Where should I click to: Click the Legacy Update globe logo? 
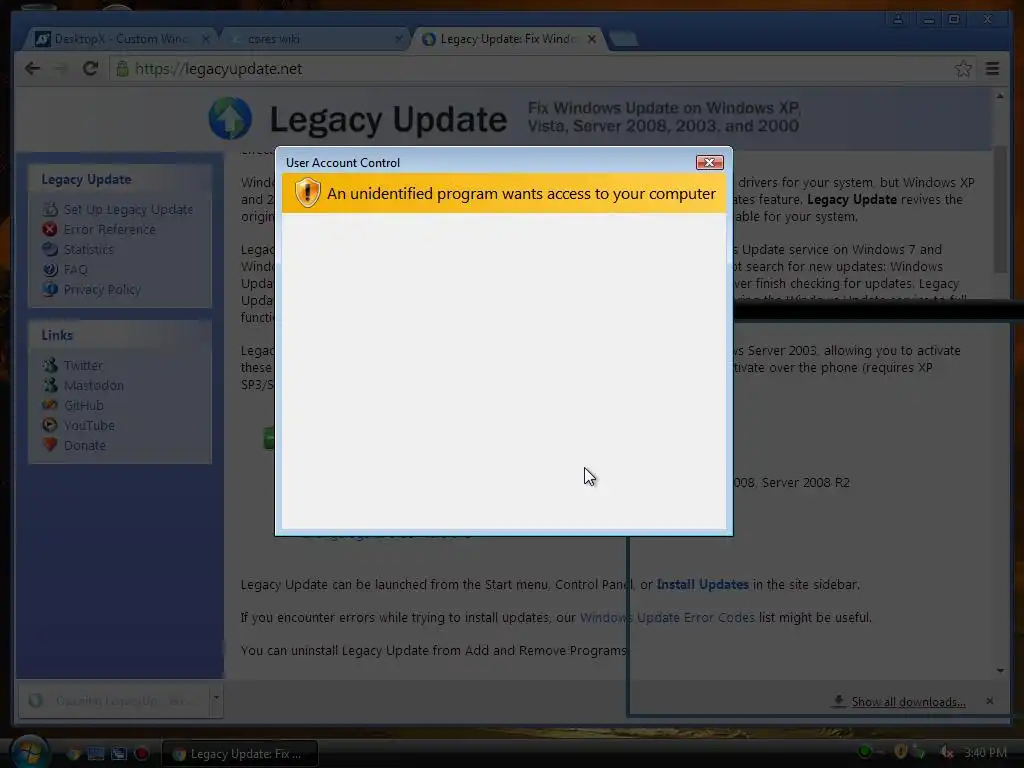click(x=230, y=118)
